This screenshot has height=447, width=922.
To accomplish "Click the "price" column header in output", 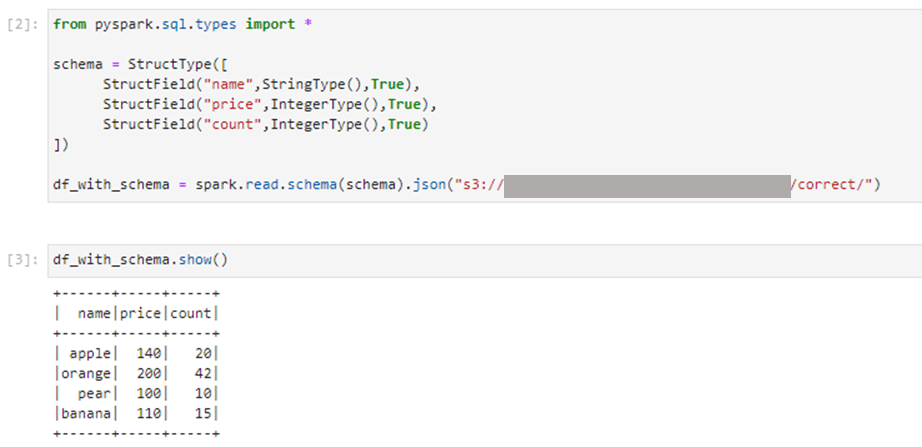I will tap(141, 314).
